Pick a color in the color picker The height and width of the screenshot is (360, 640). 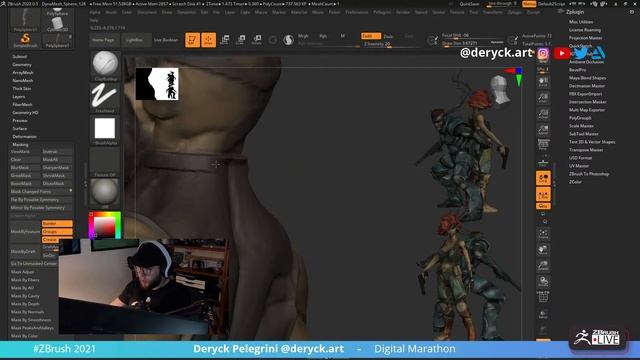tap(105, 225)
